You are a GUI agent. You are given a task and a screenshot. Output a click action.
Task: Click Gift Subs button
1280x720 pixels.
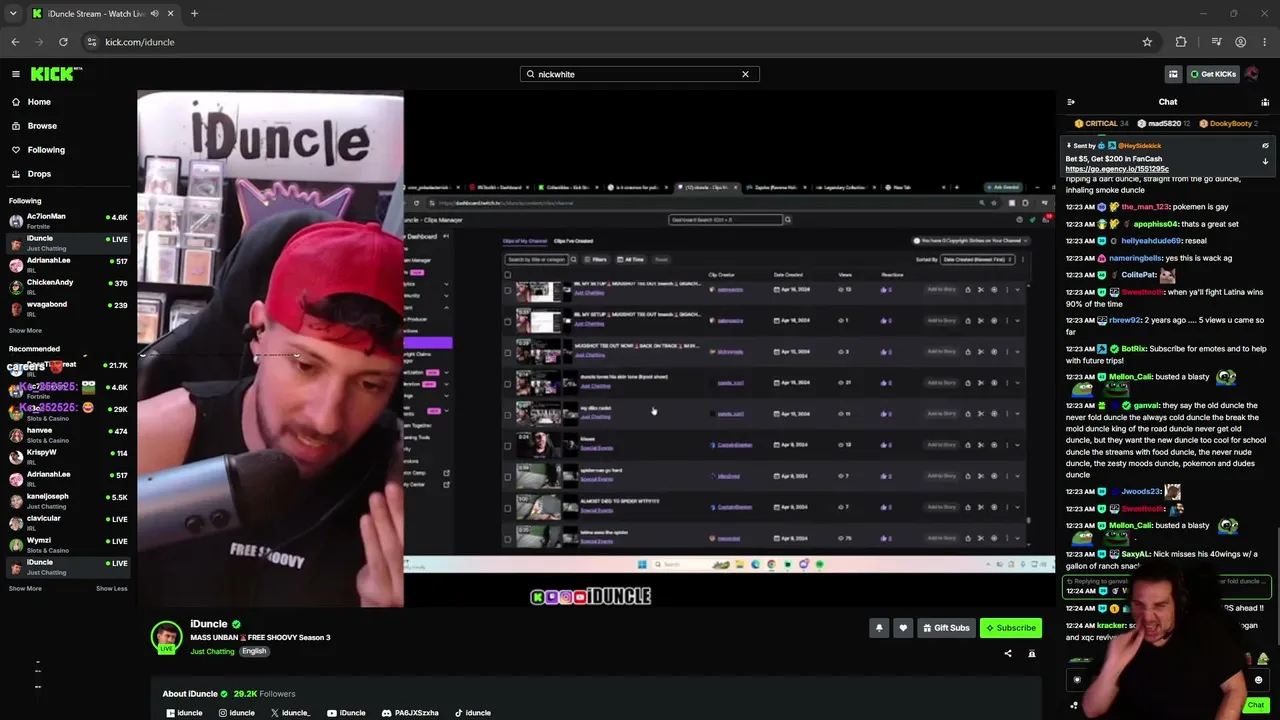coord(946,628)
